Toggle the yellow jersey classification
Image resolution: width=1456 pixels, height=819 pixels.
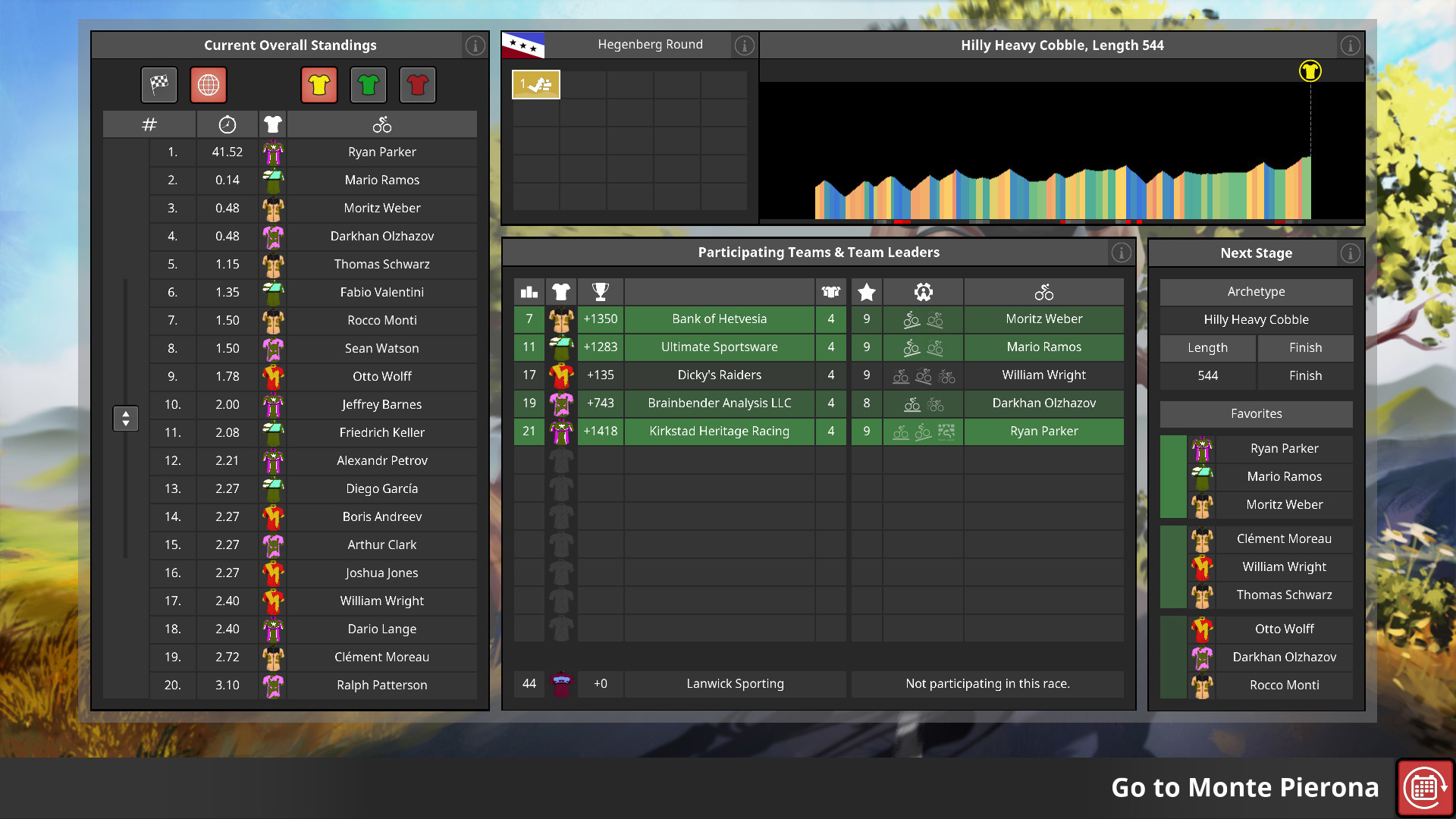coord(319,85)
